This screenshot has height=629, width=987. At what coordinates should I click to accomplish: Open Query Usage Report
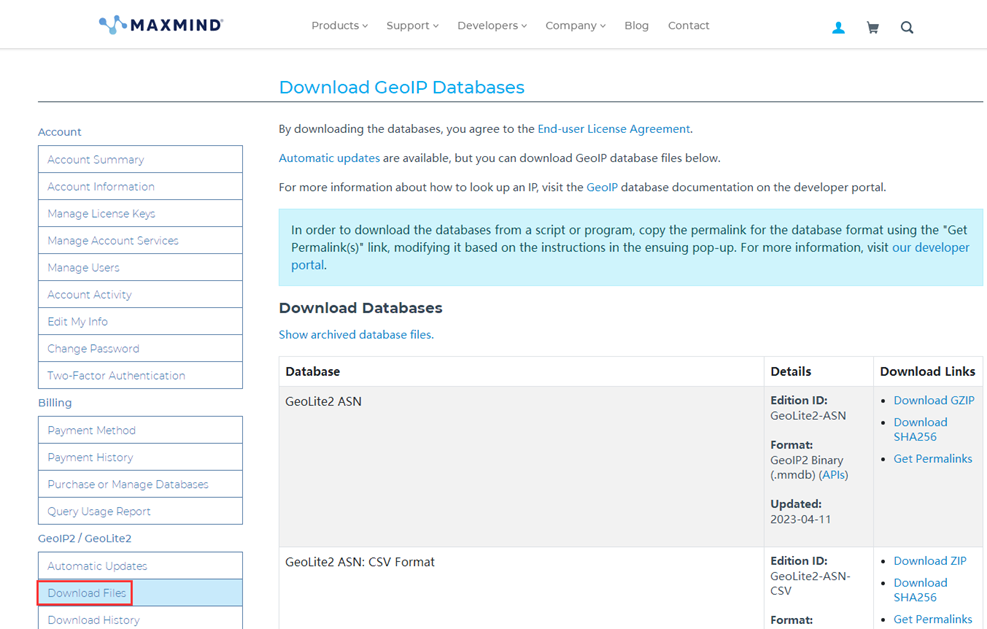click(x=140, y=511)
